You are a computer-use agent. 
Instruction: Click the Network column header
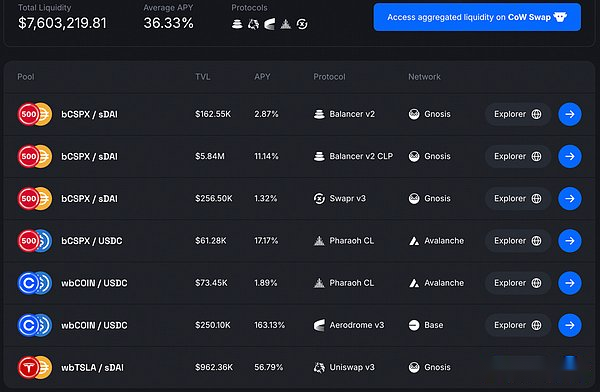point(424,77)
